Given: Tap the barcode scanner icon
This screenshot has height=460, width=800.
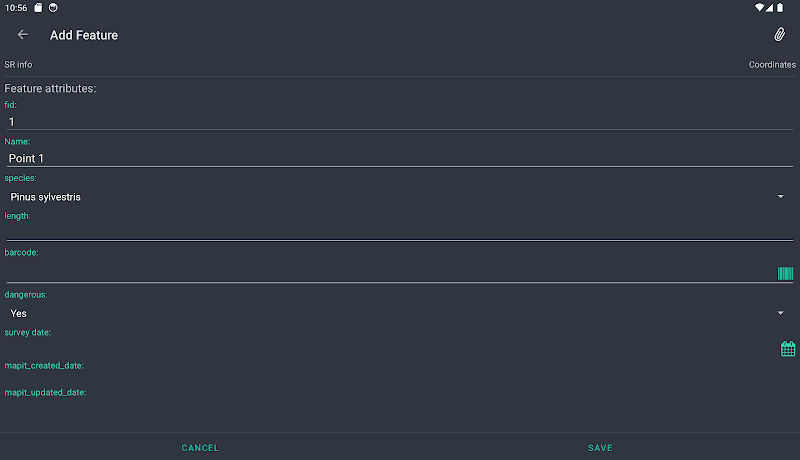Looking at the screenshot, I should 785,273.
